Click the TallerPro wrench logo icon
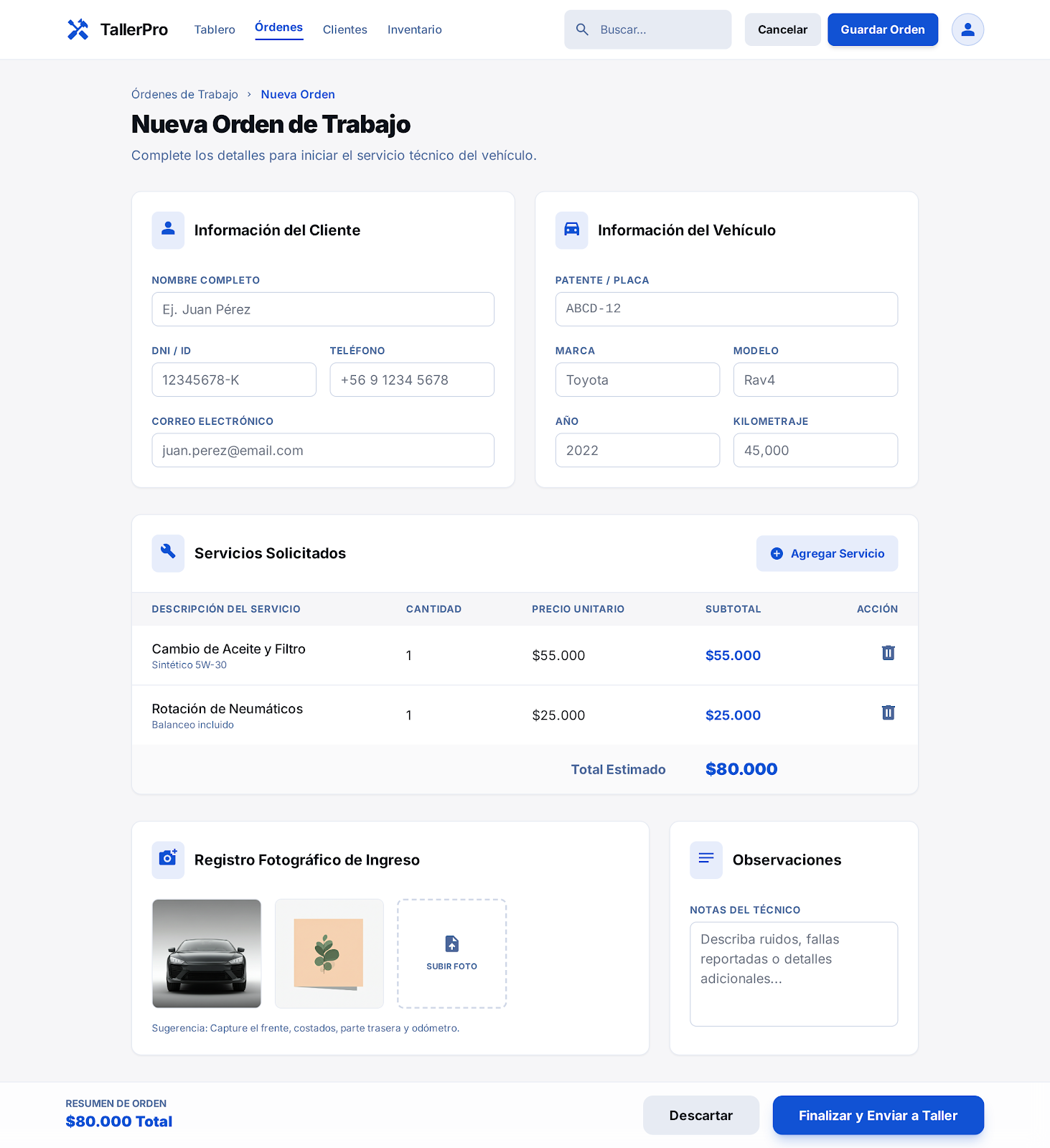Image resolution: width=1050 pixels, height=1148 pixels. [78, 29]
